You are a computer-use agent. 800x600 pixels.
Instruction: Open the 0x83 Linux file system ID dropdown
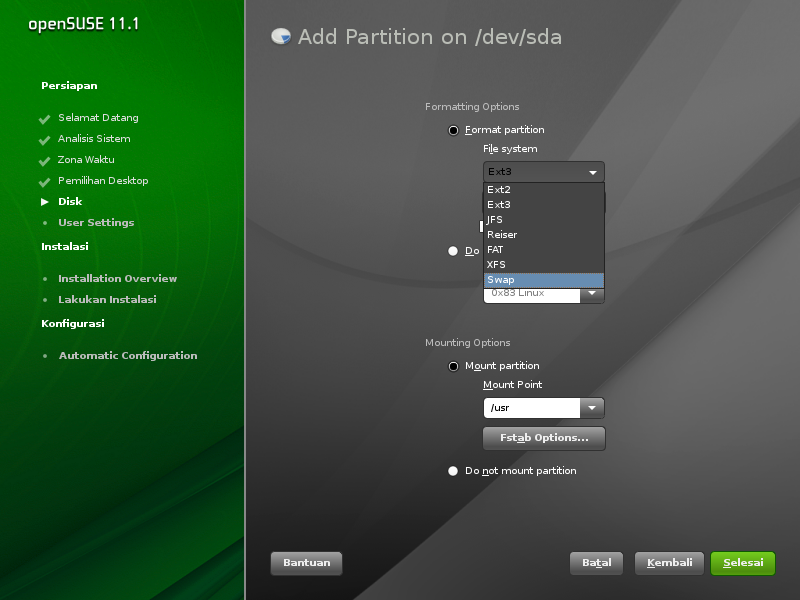click(592, 294)
